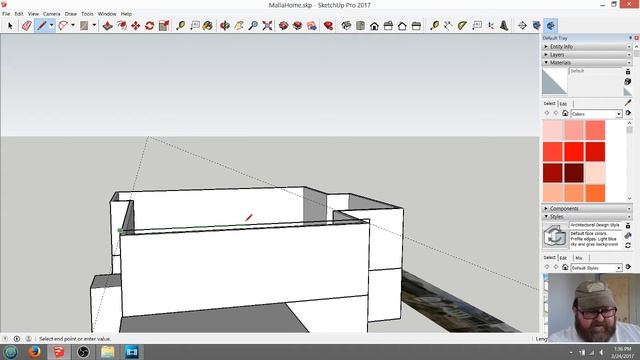Click Update Style refresh icon in Styles
640x360 pixels.
(x=628, y=245)
